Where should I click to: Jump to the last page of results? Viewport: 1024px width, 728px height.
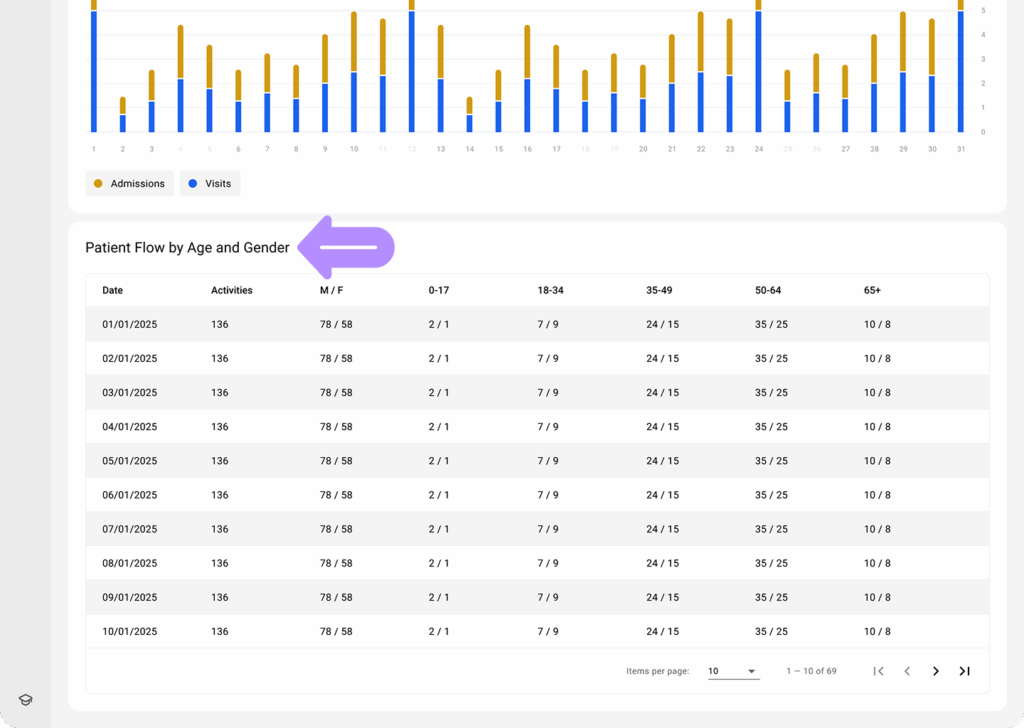click(x=964, y=671)
